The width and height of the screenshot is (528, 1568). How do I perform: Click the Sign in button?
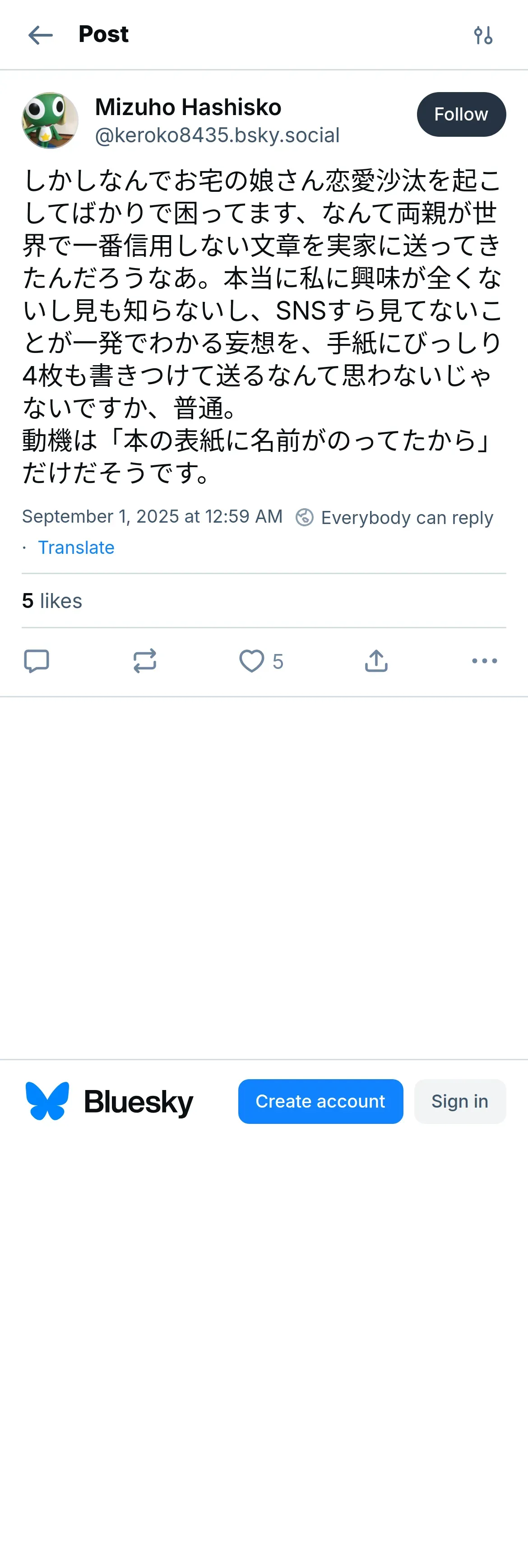(x=459, y=1101)
